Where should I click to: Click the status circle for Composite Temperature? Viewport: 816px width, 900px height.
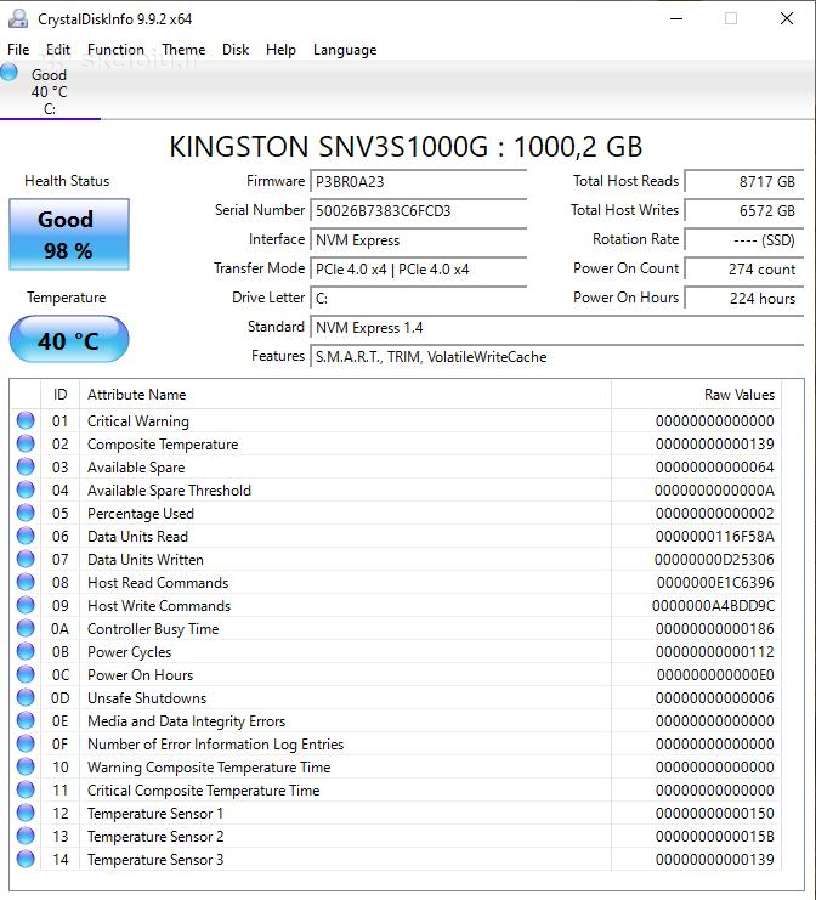tap(25, 444)
